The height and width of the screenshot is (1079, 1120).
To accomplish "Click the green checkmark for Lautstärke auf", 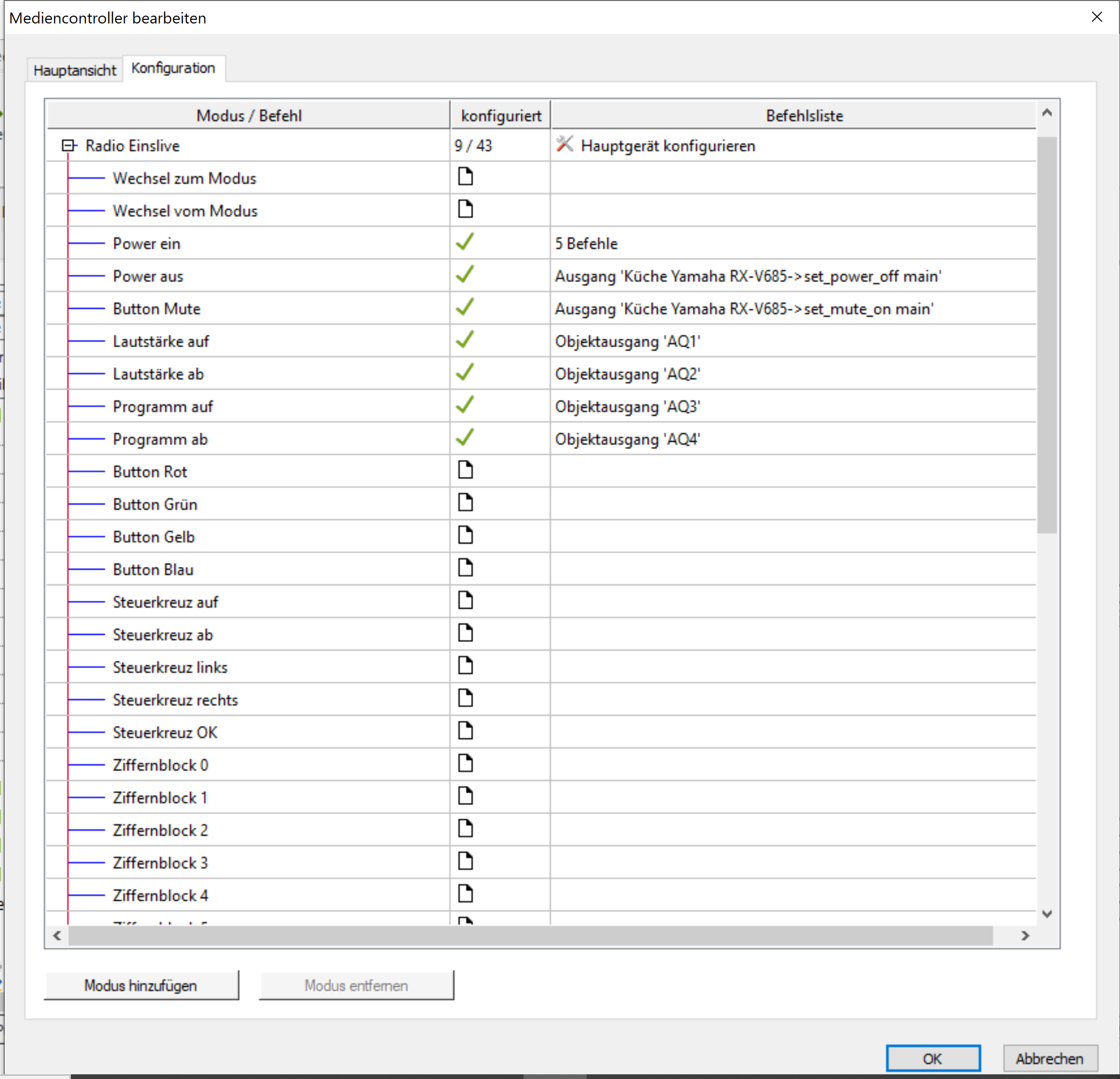I will coord(465,340).
